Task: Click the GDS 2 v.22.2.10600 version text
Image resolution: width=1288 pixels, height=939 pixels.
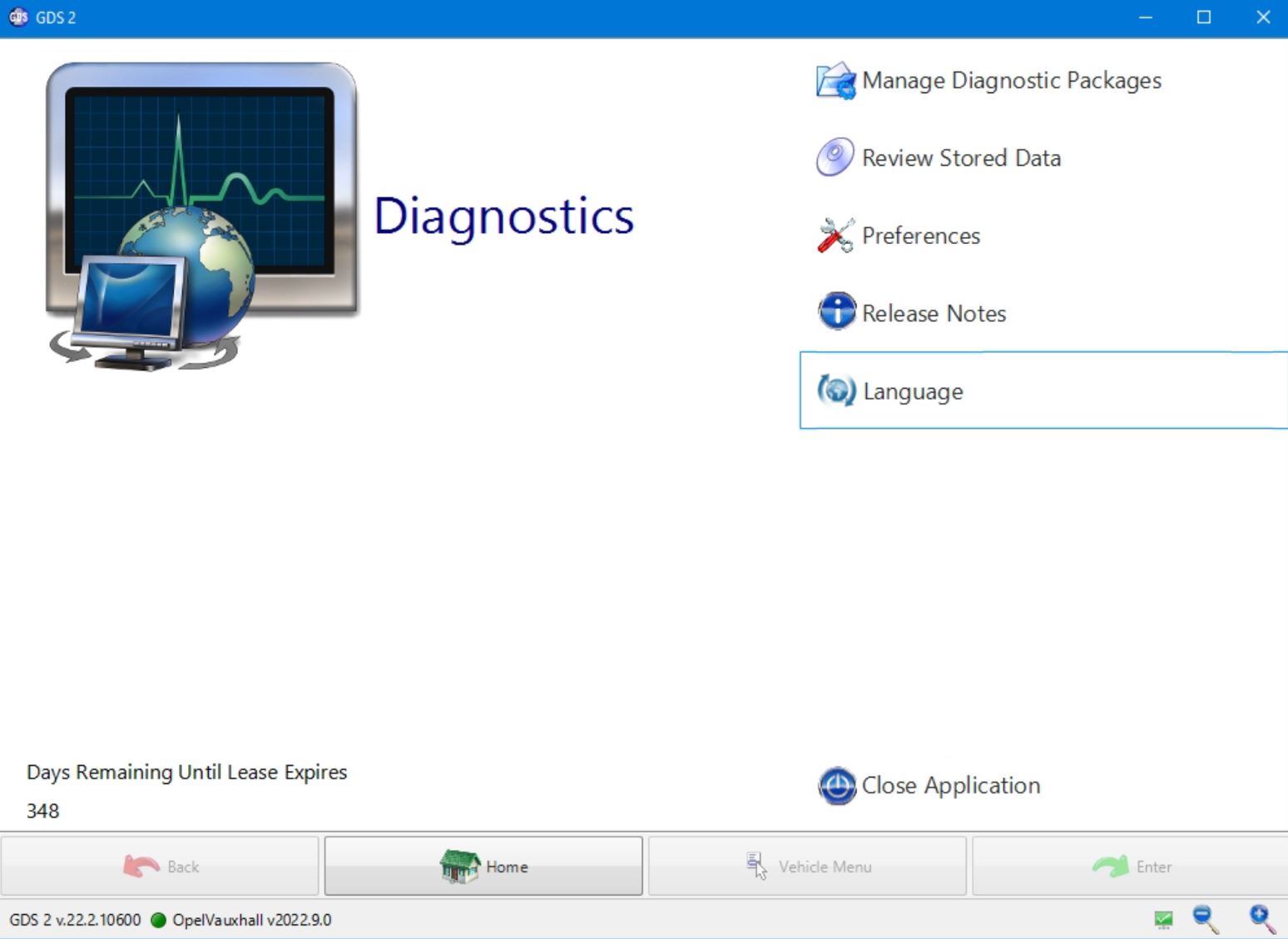Action: (75, 920)
